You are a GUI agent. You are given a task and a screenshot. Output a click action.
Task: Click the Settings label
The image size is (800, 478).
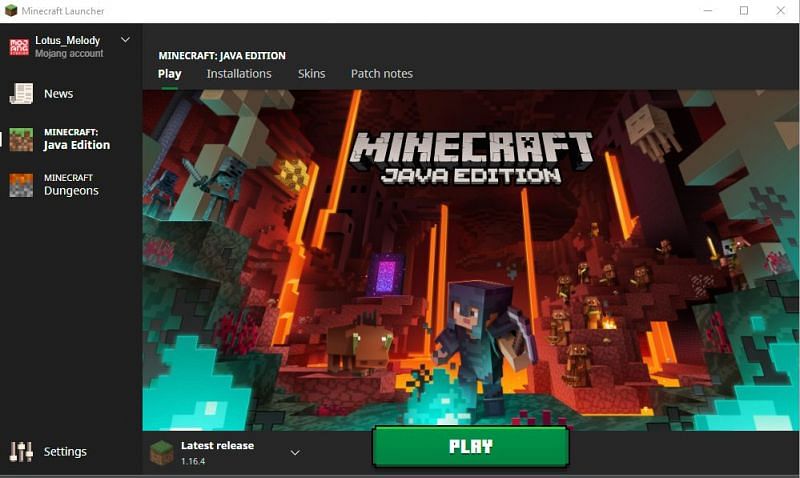[65, 451]
